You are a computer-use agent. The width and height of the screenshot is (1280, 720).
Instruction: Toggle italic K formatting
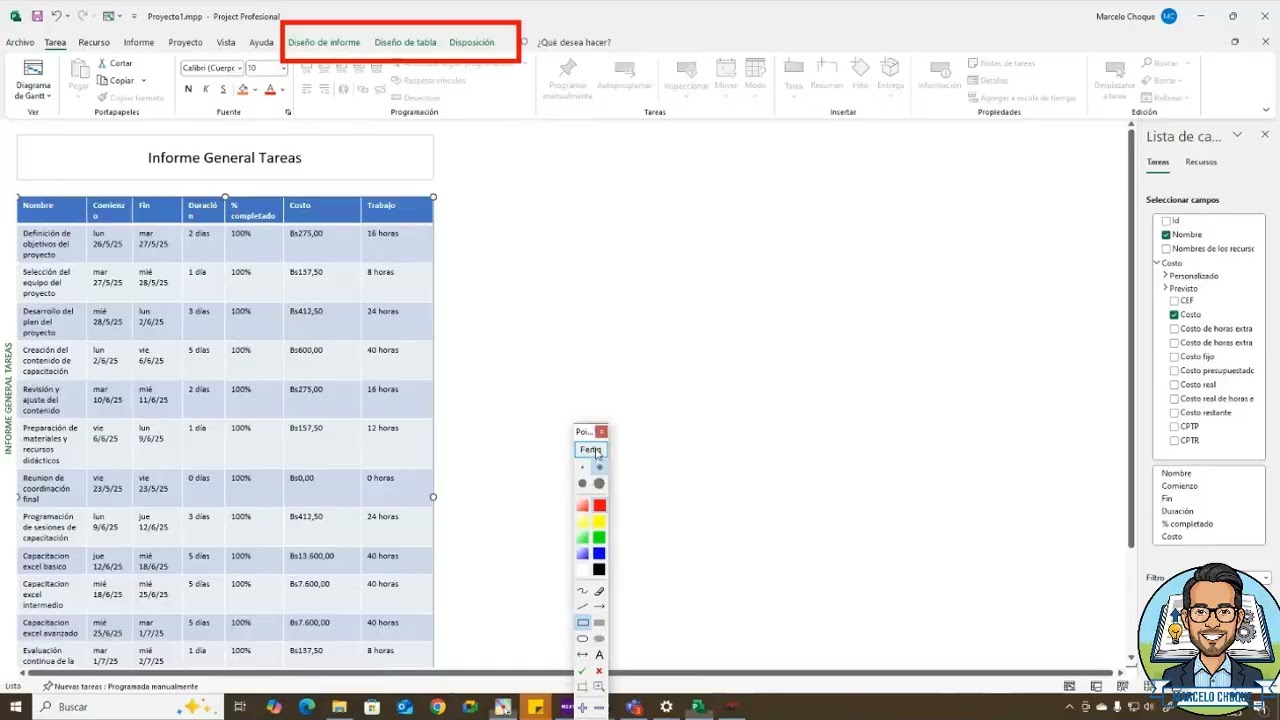point(206,89)
